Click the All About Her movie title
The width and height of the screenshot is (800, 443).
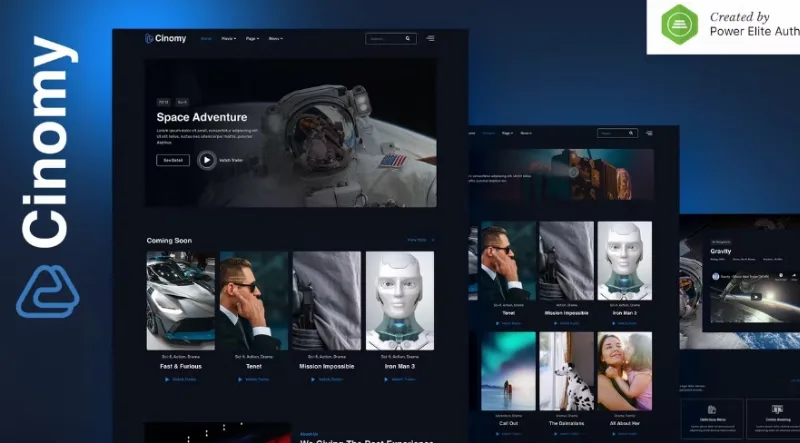624,424
